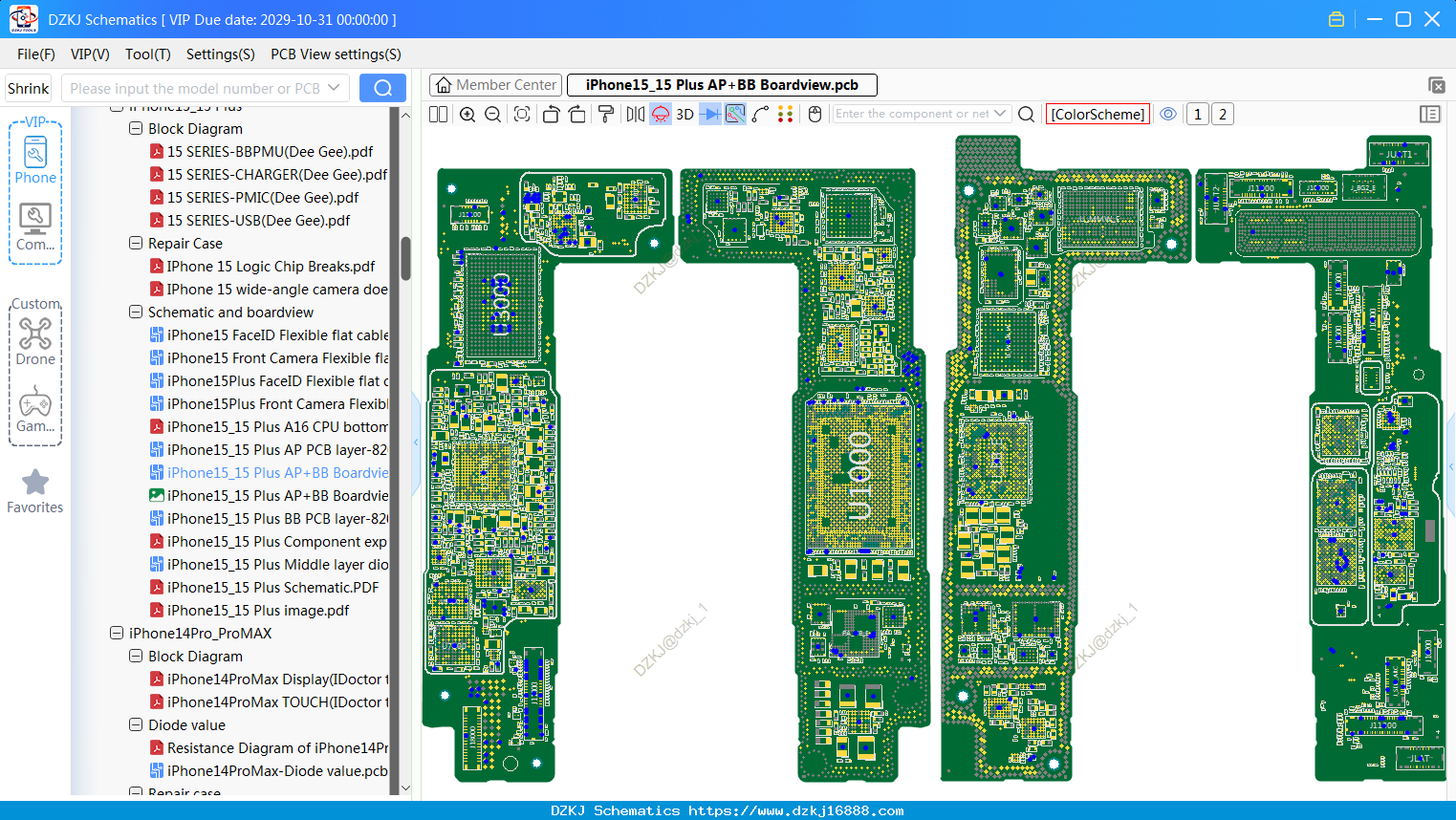
Task: Collapse the top Block Diagram folder
Action: point(136,128)
